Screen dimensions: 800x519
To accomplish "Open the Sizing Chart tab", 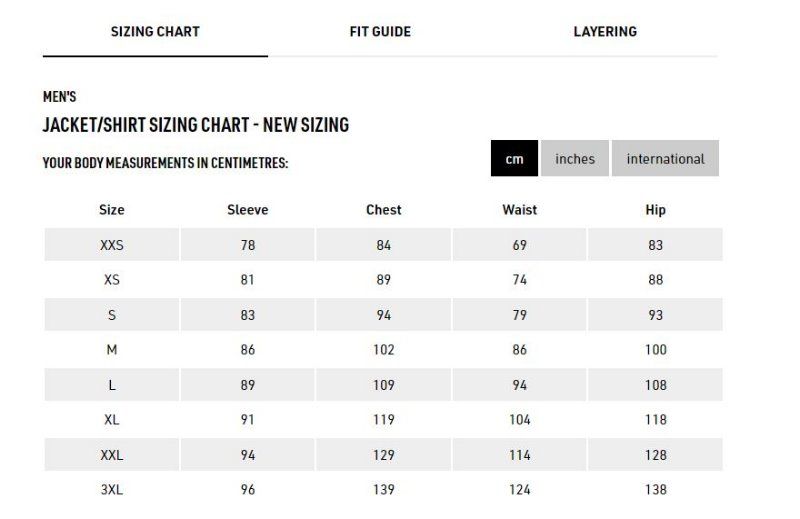I will [x=155, y=32].
